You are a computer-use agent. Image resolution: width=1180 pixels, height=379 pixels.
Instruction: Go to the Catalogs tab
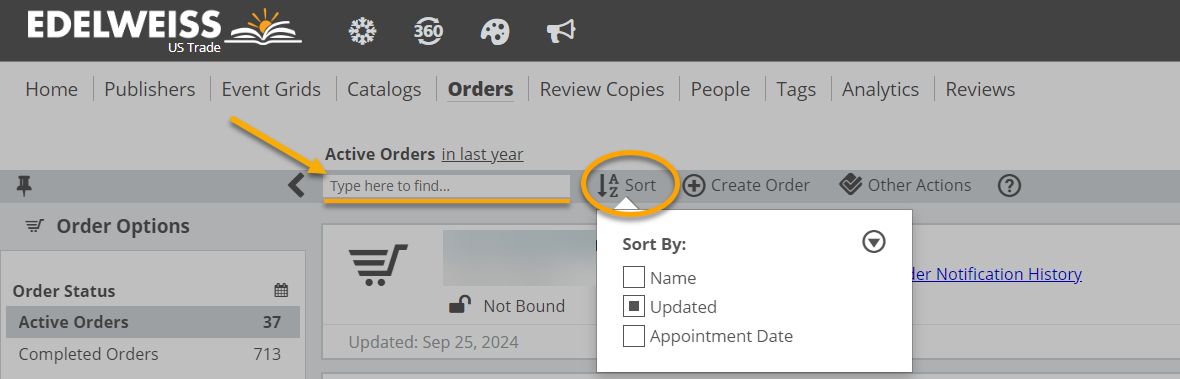click(x=384, y=89)
